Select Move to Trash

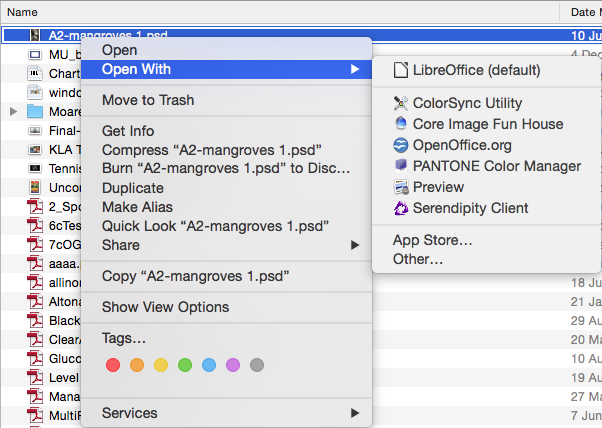(x=227, y=100)
